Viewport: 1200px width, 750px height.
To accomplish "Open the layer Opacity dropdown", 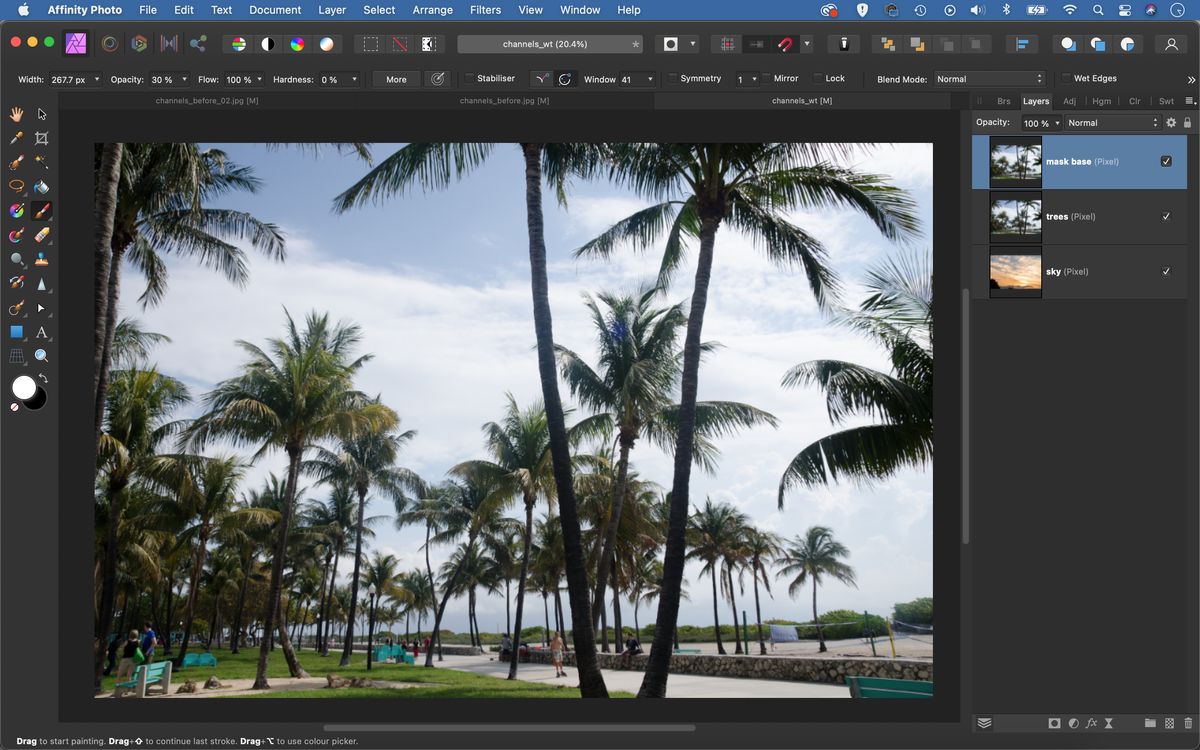I will point(1057,122).
